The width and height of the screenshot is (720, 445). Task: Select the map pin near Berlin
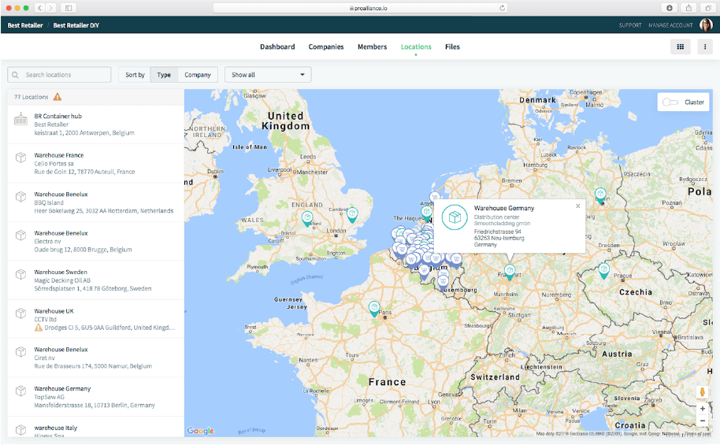coord(600,195)
